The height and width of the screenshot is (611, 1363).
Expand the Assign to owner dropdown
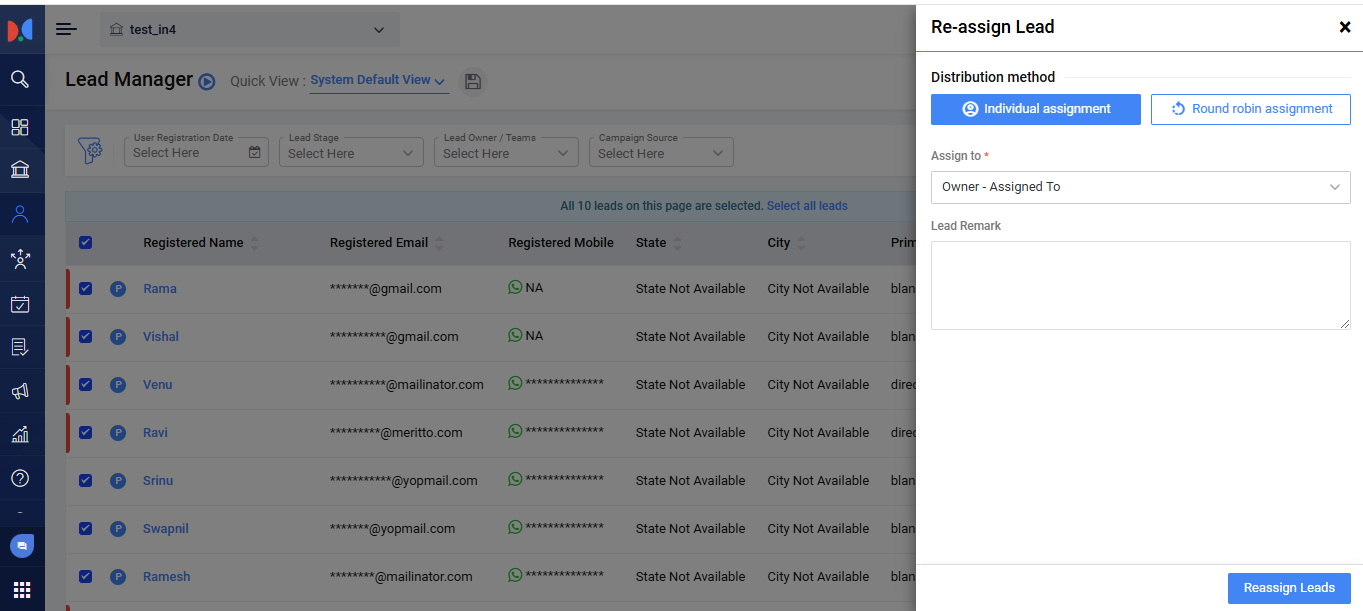click(1140, 187)
